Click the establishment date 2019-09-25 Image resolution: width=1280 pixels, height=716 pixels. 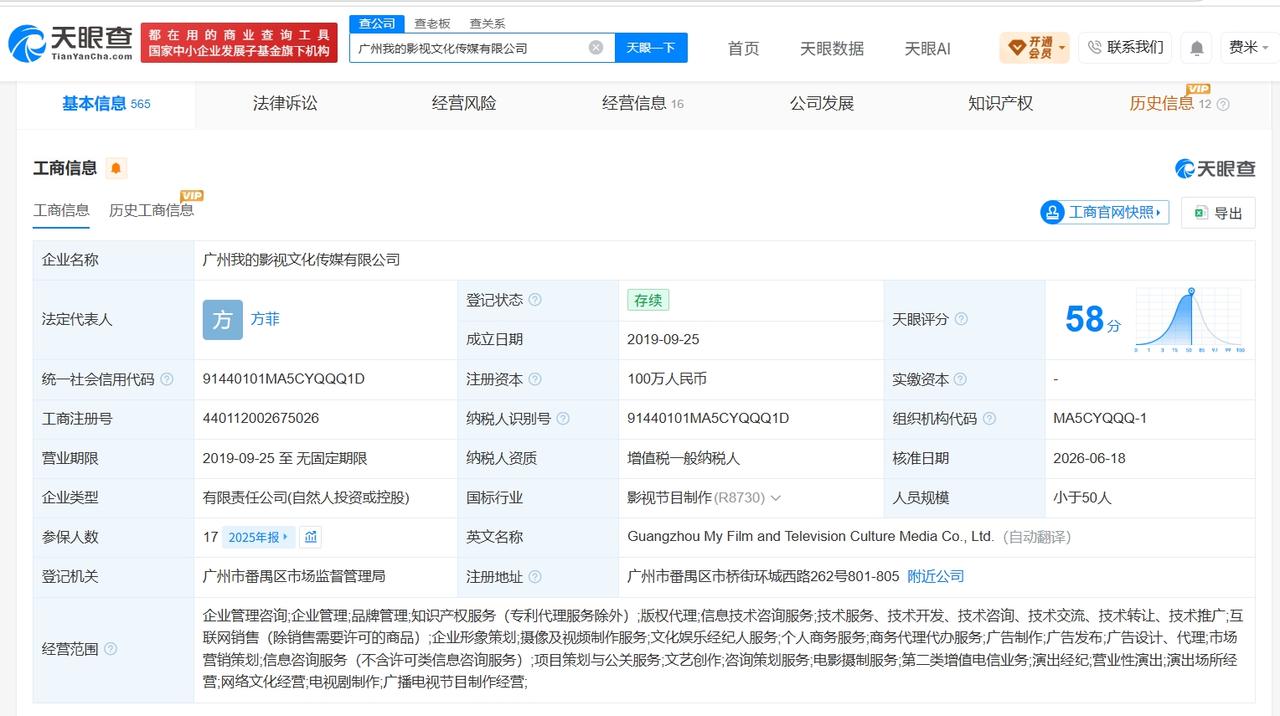tap(663, 339)
